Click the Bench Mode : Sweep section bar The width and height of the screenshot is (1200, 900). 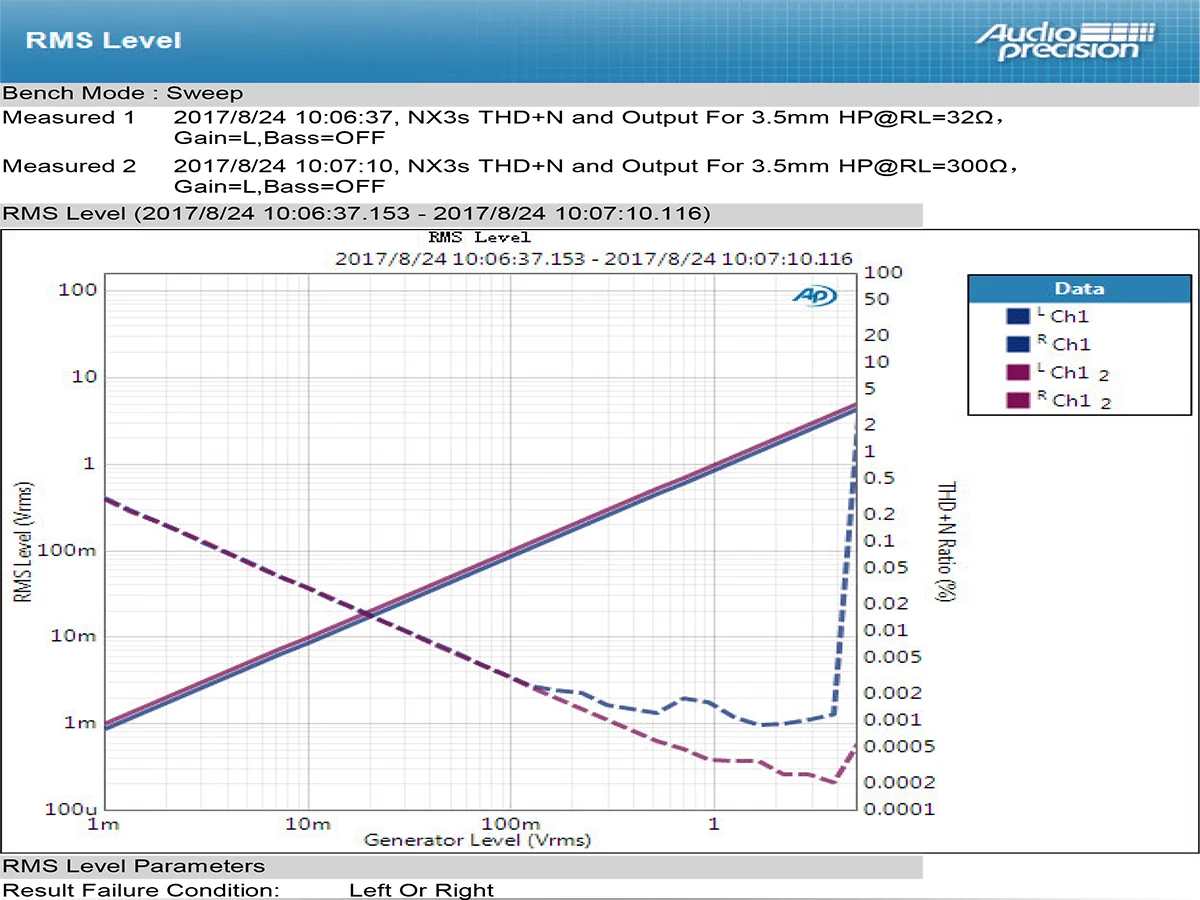point(600,93)
